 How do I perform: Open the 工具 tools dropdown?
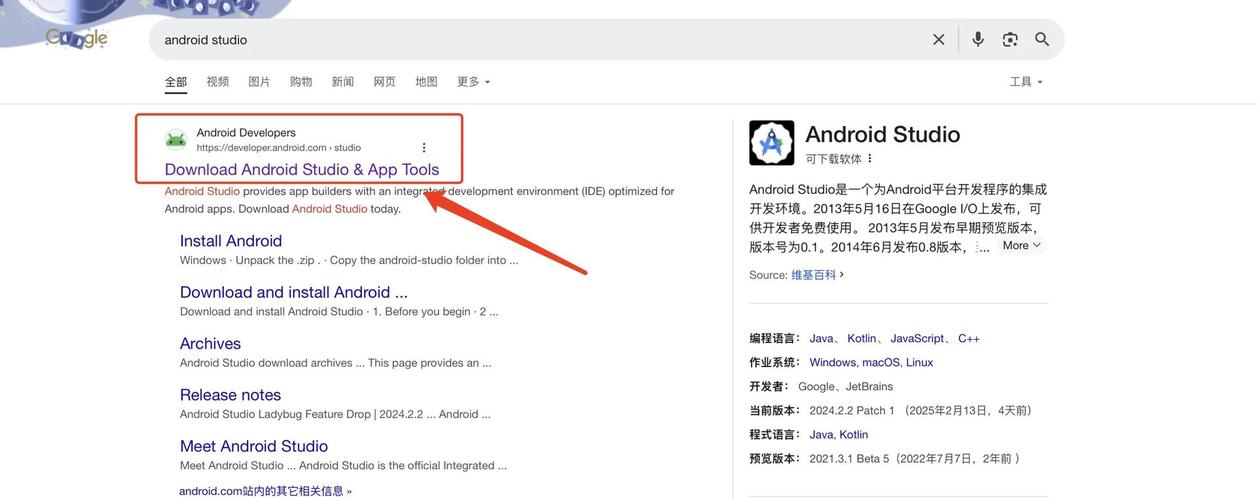click(1026, 82)
